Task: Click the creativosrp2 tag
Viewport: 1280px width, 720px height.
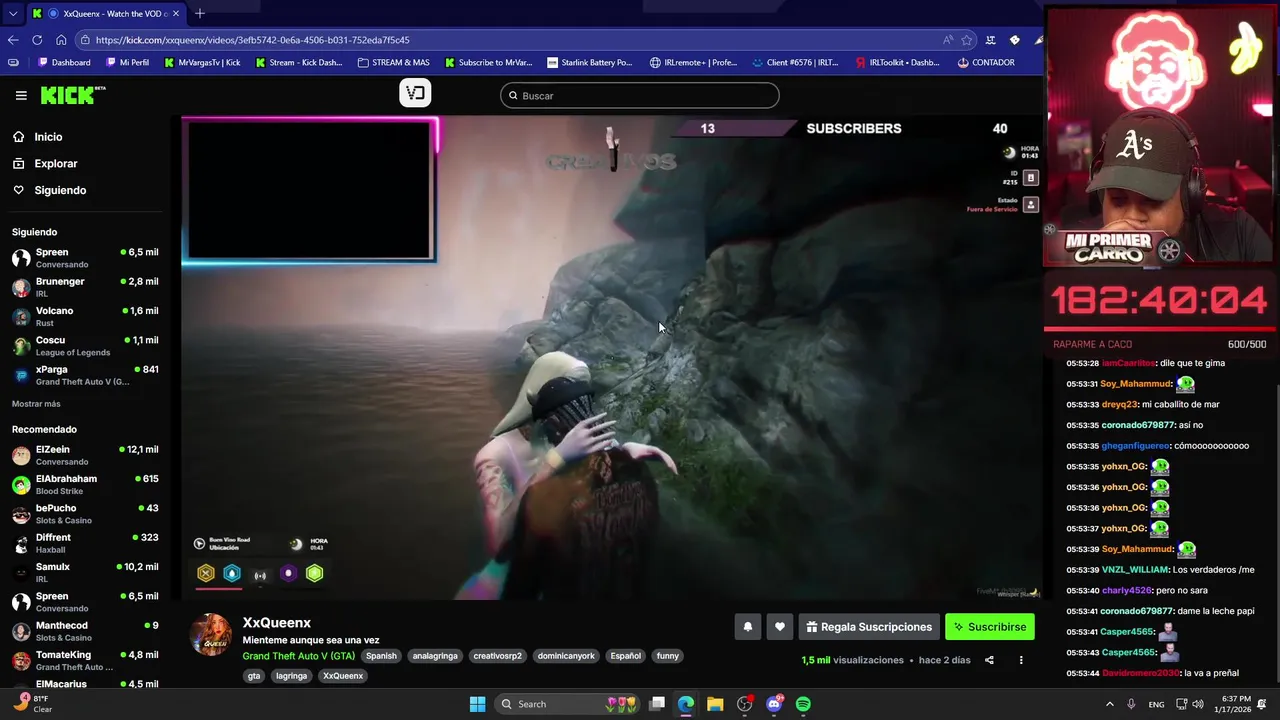Action: tap(497, 656)
